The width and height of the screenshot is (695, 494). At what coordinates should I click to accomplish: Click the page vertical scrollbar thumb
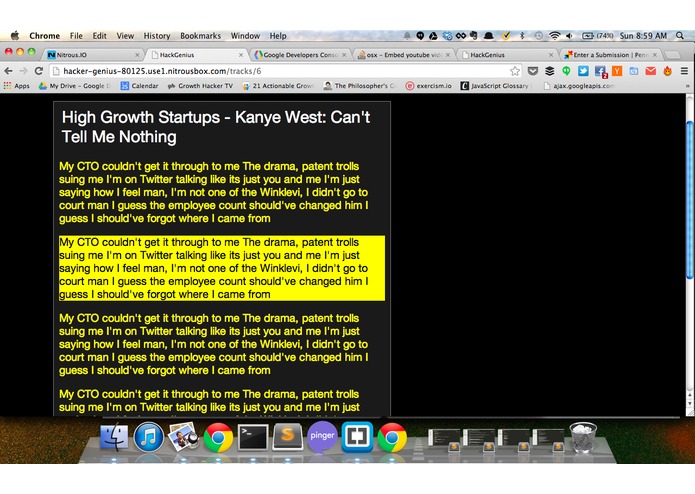point(689,199)
